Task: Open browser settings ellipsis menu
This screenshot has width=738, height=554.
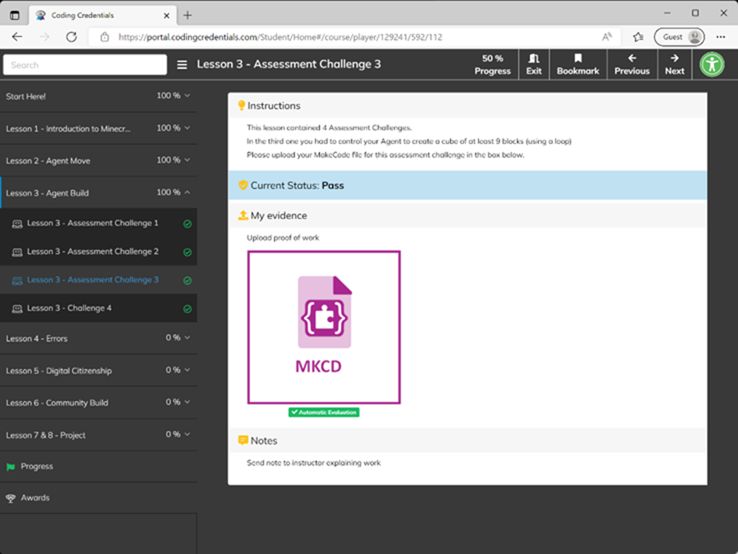Action: click(x=721, y=37)
